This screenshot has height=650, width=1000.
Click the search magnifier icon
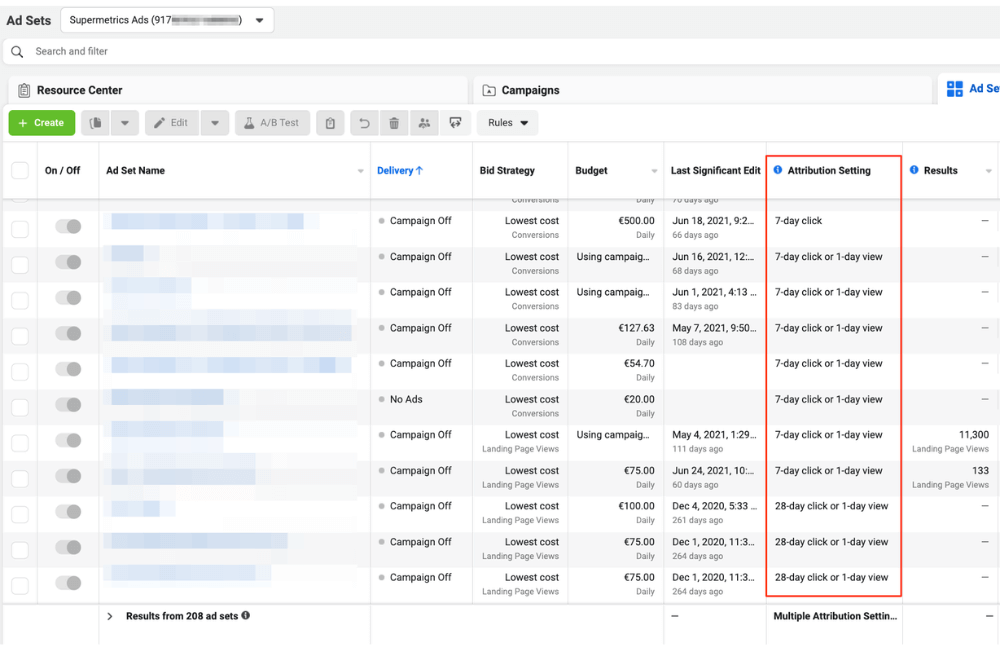point(17,51)
